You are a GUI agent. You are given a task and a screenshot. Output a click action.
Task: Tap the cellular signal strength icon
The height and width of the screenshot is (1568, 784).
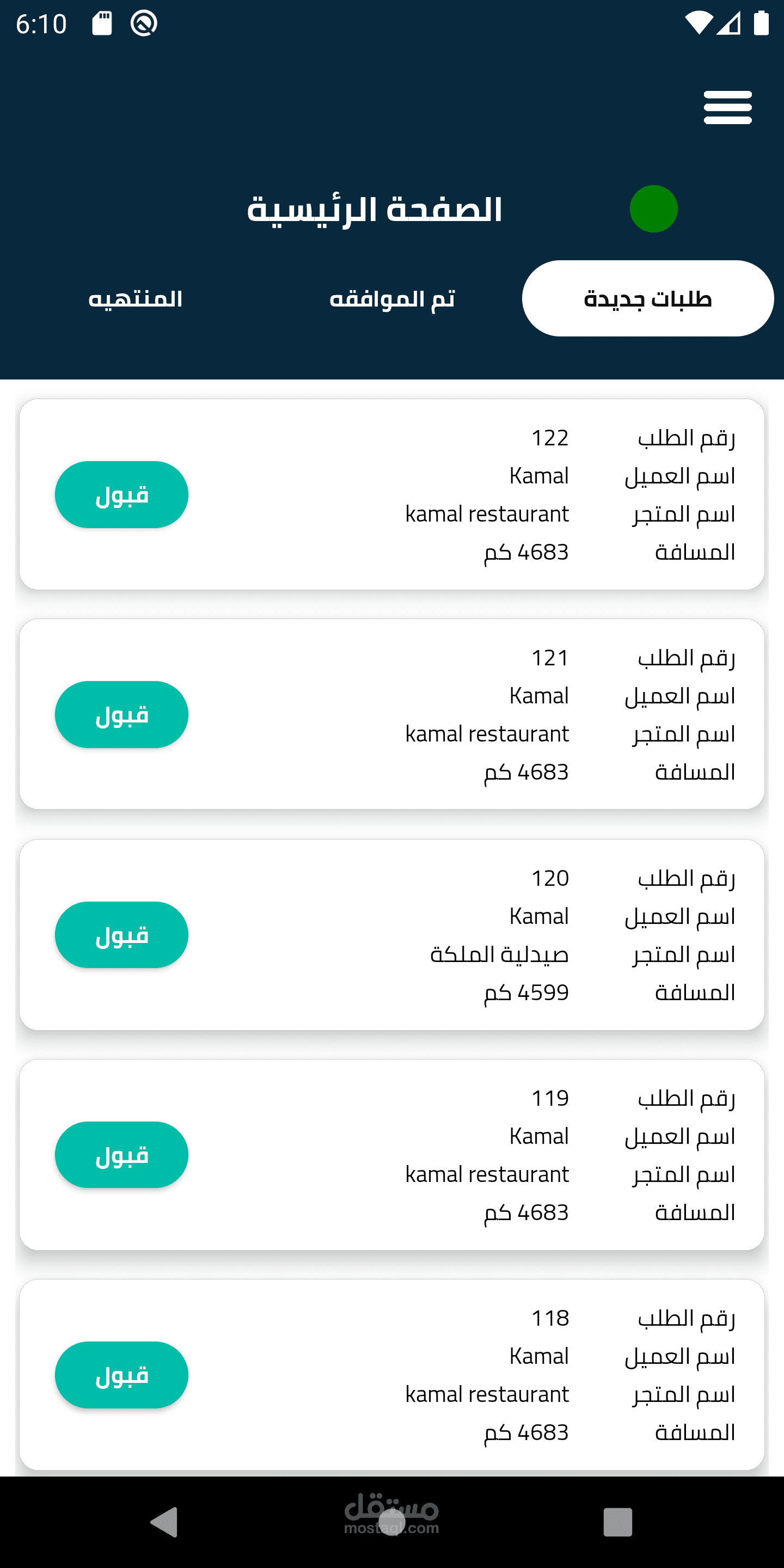pos(728,24)
